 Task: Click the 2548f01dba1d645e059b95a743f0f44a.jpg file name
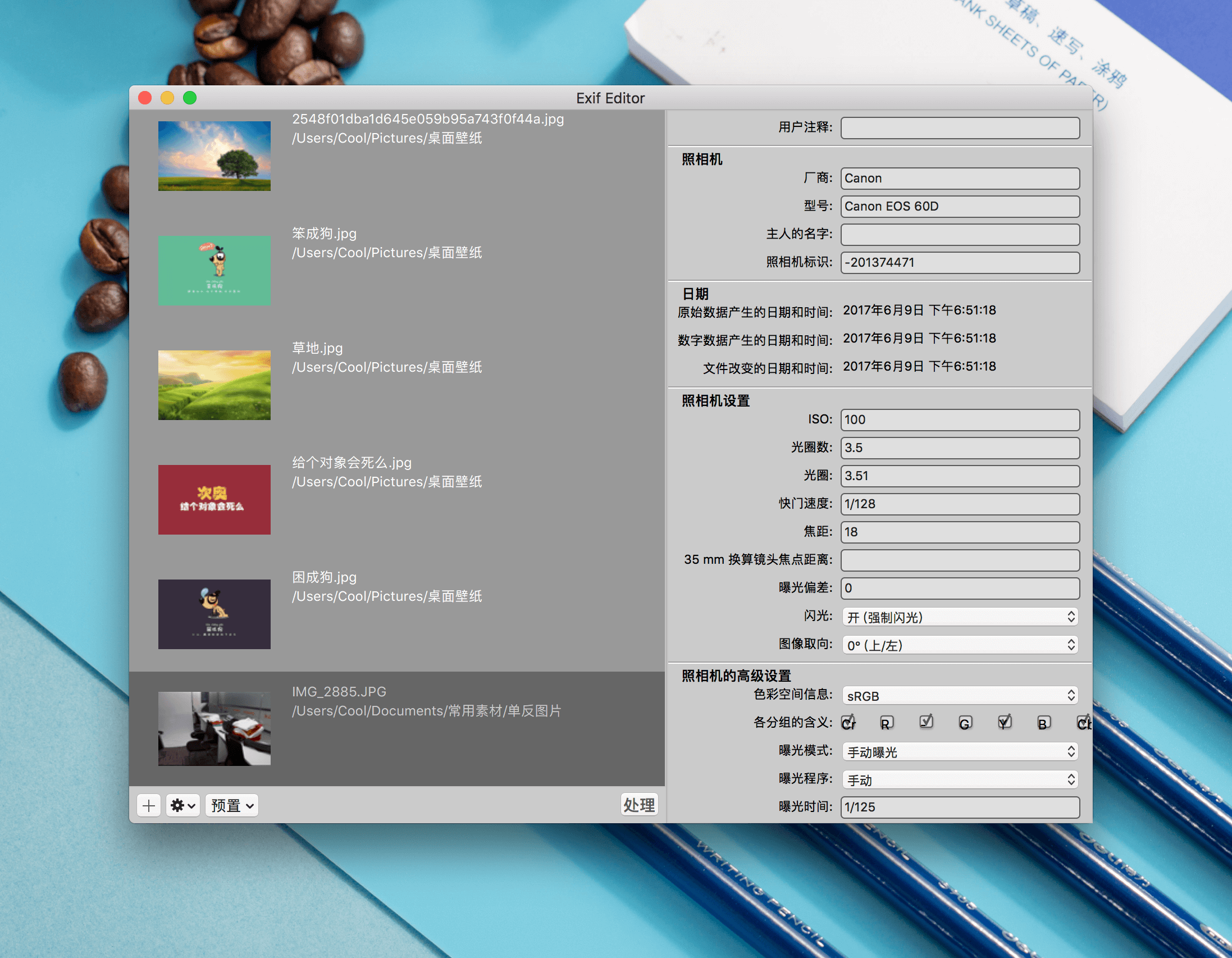[428, 118]
